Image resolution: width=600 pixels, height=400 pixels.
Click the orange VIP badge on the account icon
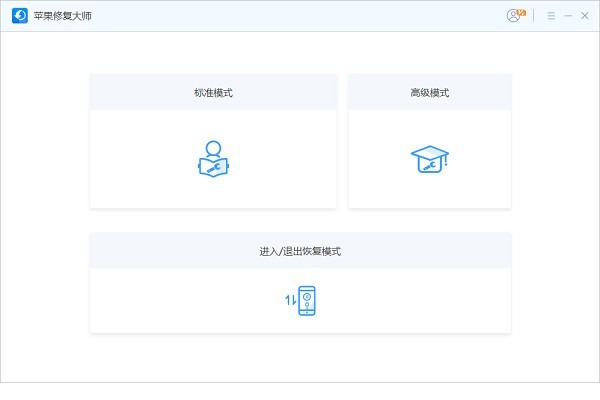pos(521,12)
